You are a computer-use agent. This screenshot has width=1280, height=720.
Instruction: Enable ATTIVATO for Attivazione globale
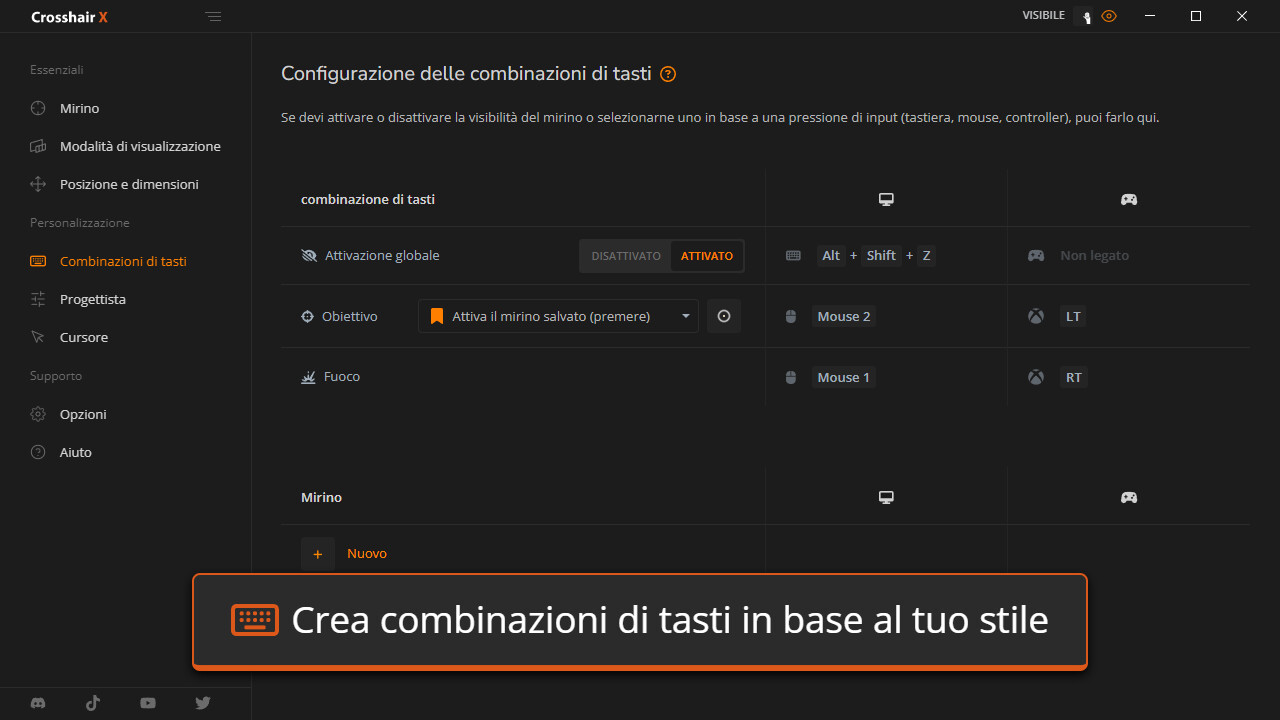pyautogui.click(x=707, y=255)
